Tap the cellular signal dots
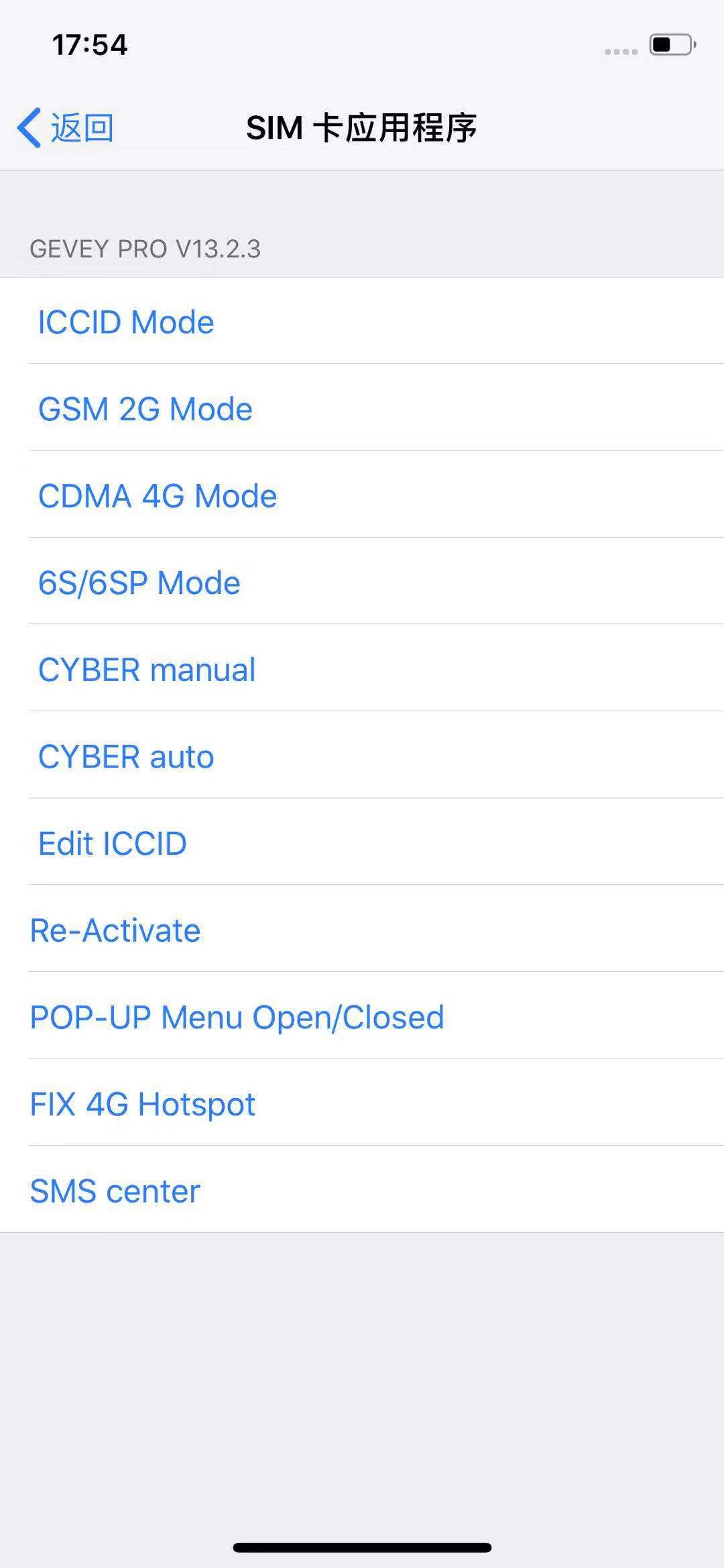Viewport: 724px width, 1568px height. click(x=621, y=52)
